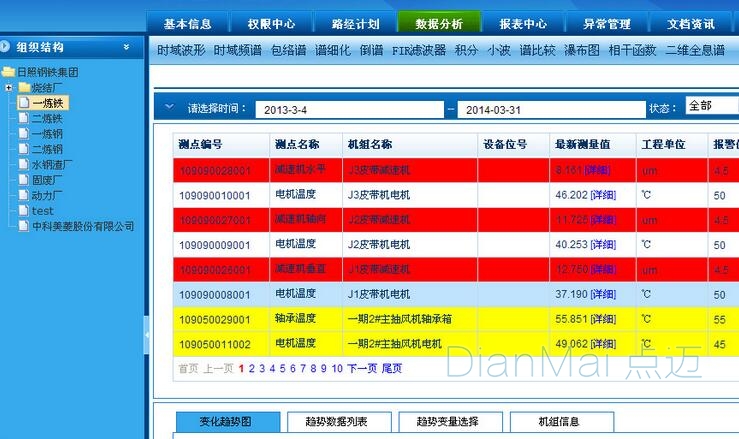Choose the 谱细化 submenu item
Image resolution: width=739 pixels, height=439 pixels.
pyautogui.click(x=333, y=50)
